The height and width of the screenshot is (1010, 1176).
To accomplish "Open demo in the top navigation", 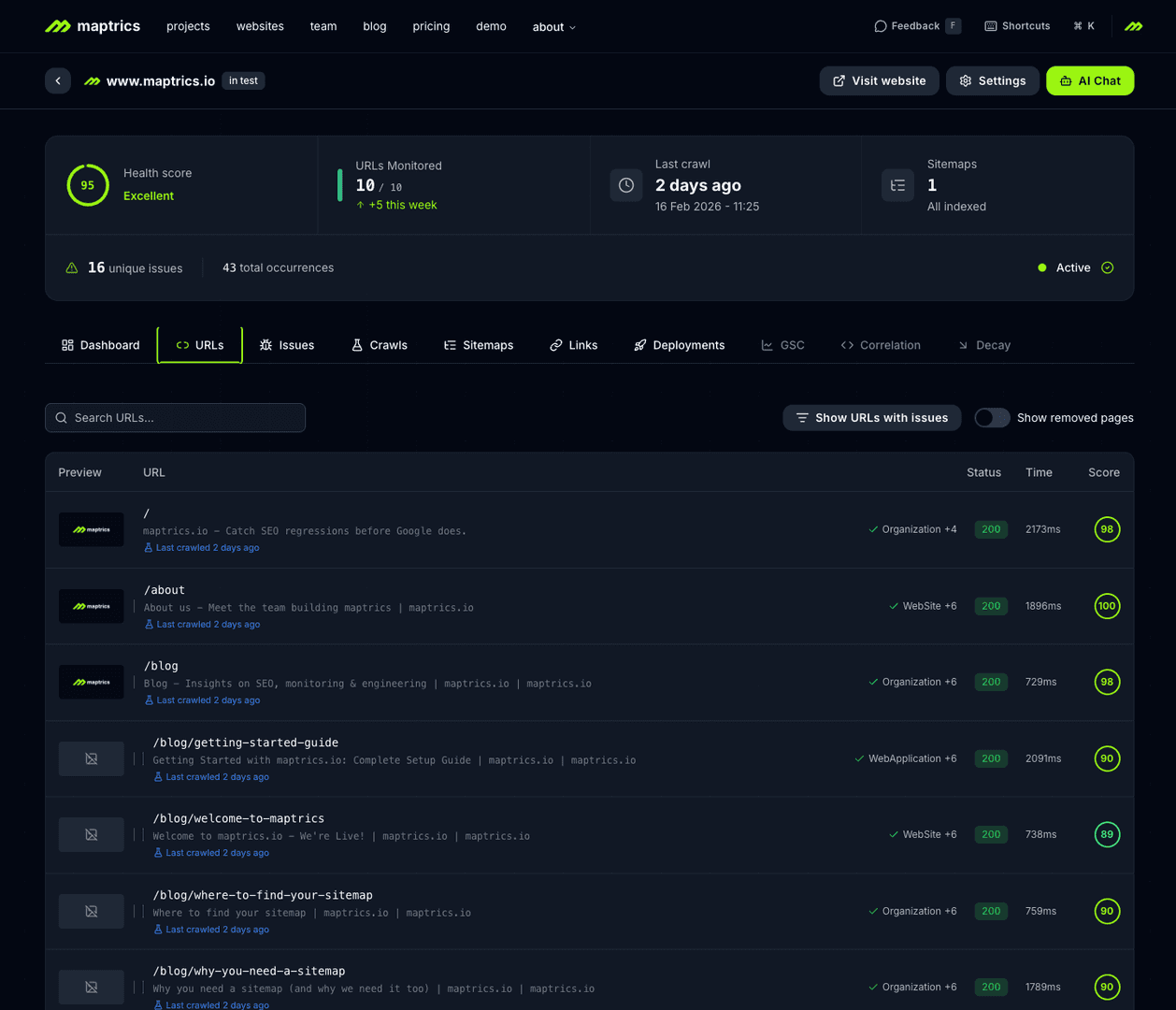I will (491, 26).
